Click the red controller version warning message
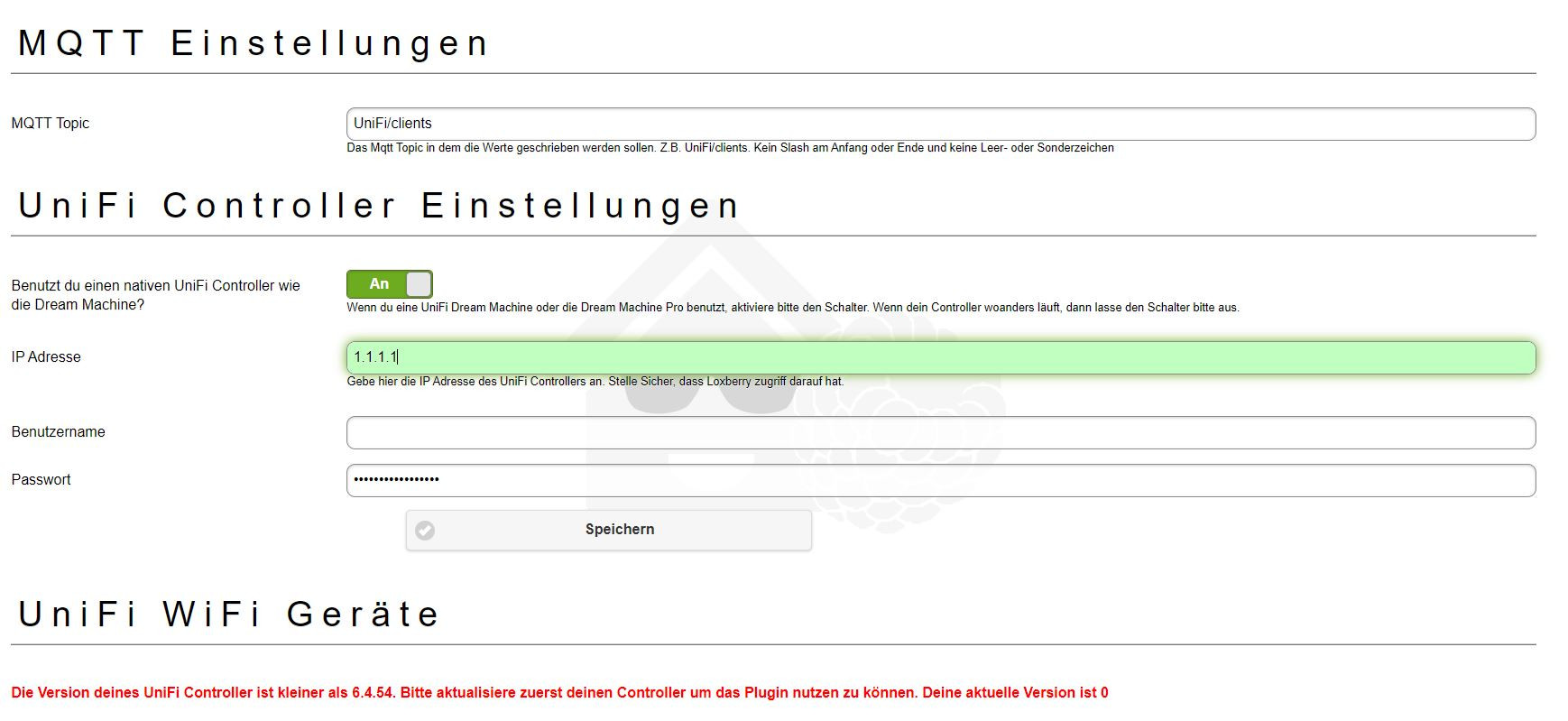The image size is (1568, 721). click(x=559, y=693)
